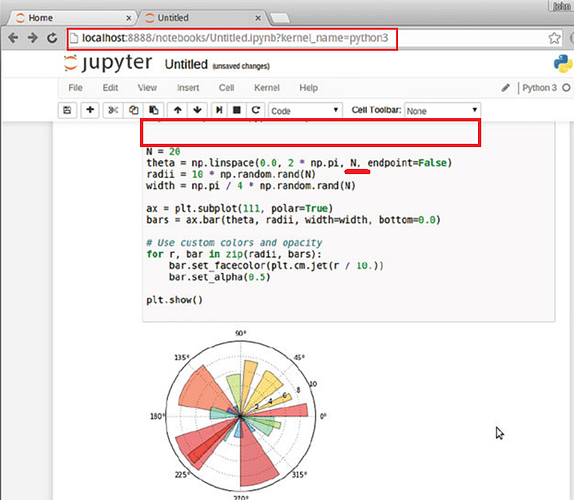Bookmark the page with the star icon
The width and height of the screenshot is (574, 500).
point(554,38)
